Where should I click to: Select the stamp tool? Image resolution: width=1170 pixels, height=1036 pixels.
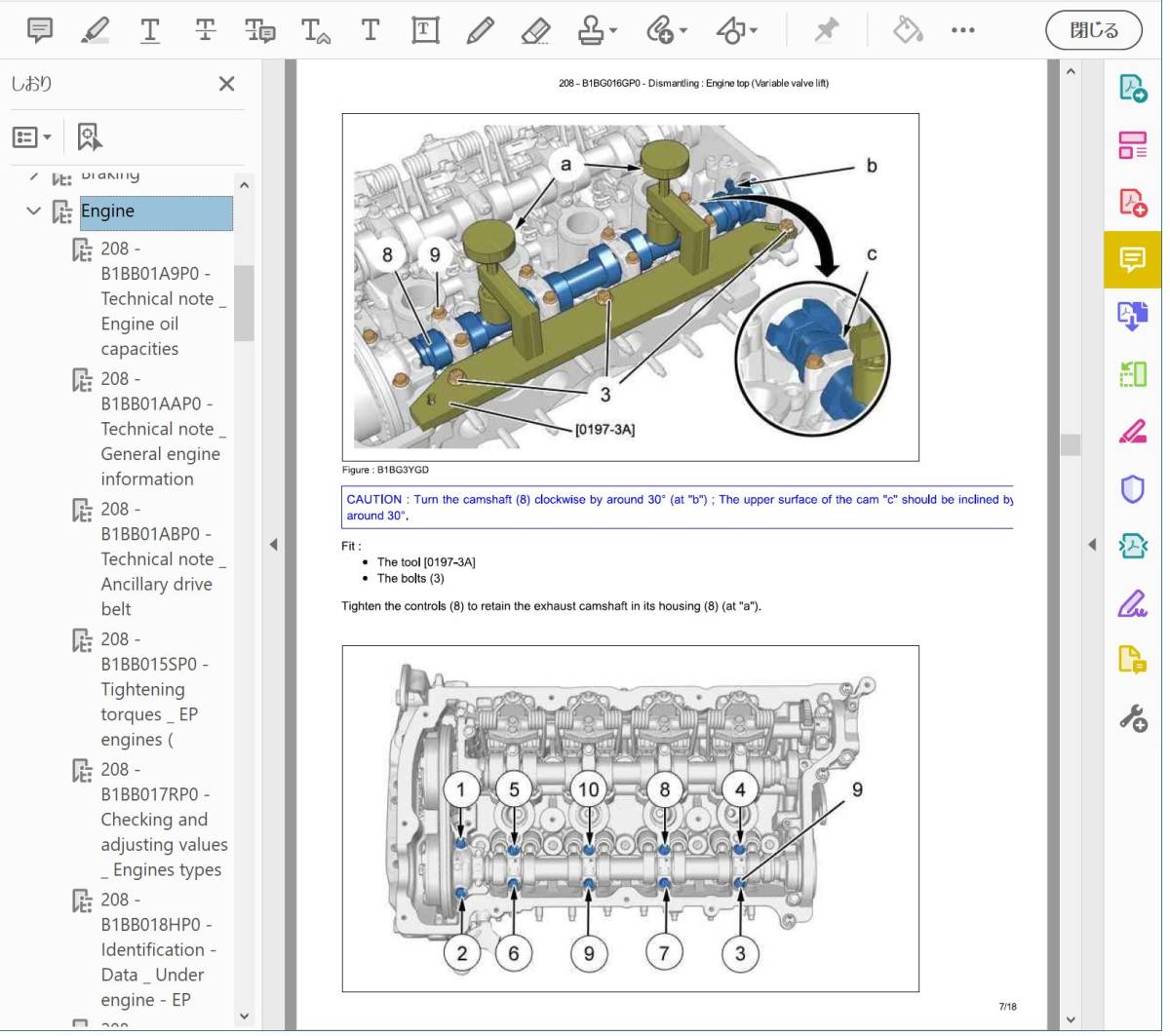590,30
